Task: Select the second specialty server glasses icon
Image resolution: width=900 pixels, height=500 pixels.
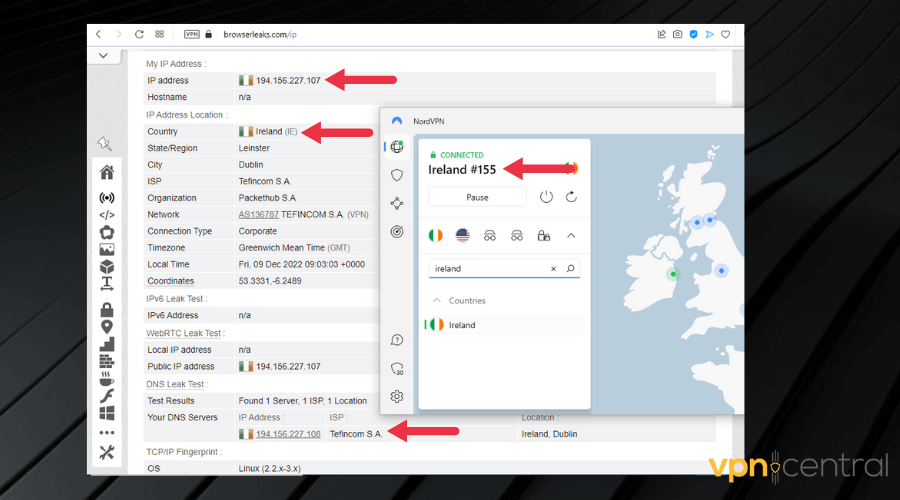Action: click(x=517, y=236)
